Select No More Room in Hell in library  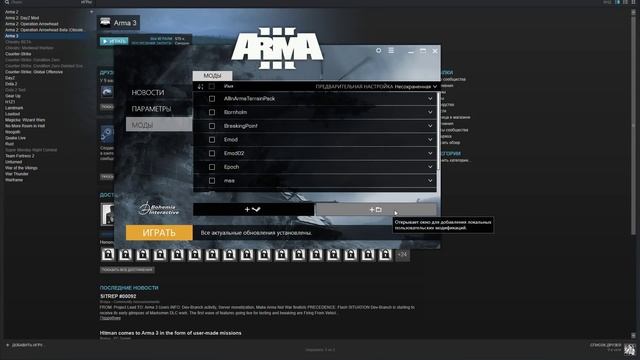(x=25, y=126)
